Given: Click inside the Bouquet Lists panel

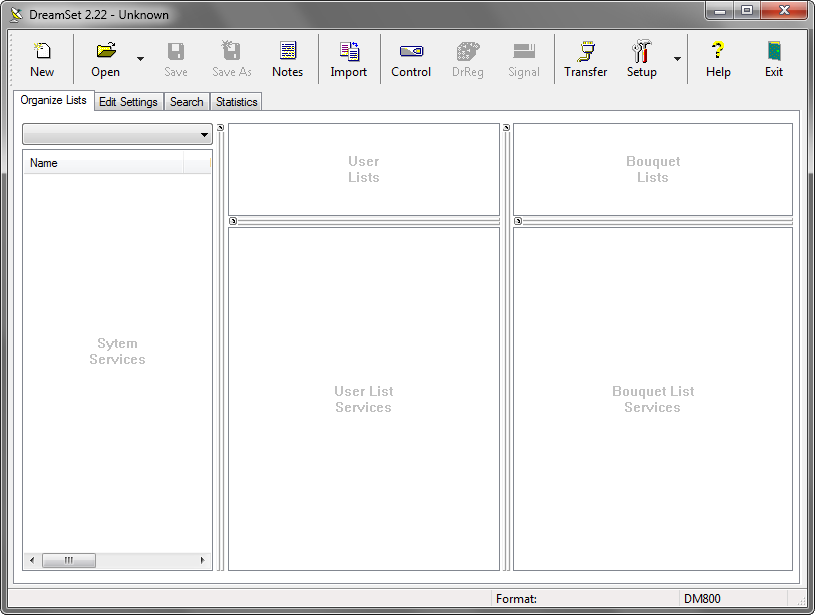Looking at the screenshot, I should point(653,169).
